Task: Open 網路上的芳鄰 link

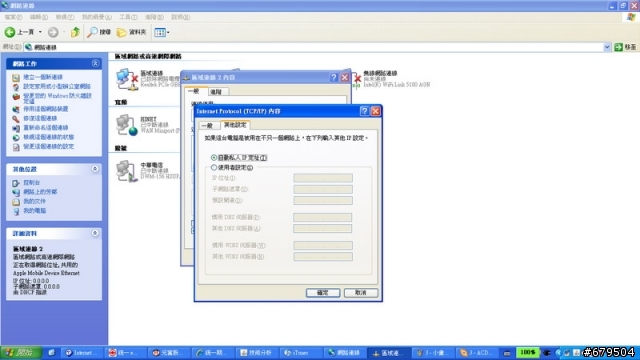Action: pos(40,192)
